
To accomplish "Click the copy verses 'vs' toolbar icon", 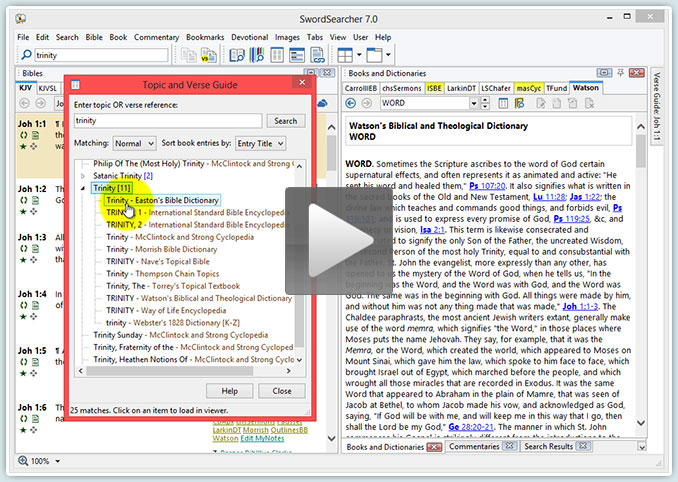I will point(209,55).
